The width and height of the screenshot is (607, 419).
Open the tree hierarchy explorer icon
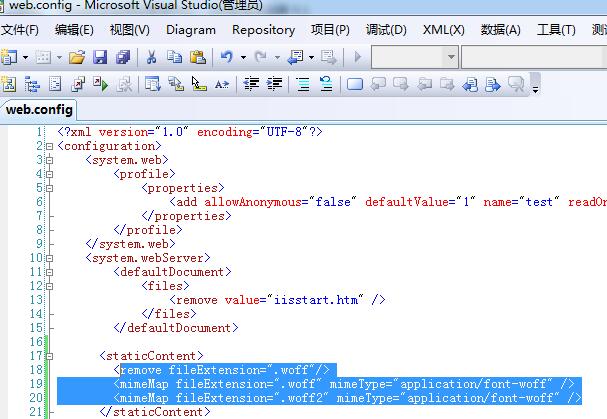[x=32, y=84]
